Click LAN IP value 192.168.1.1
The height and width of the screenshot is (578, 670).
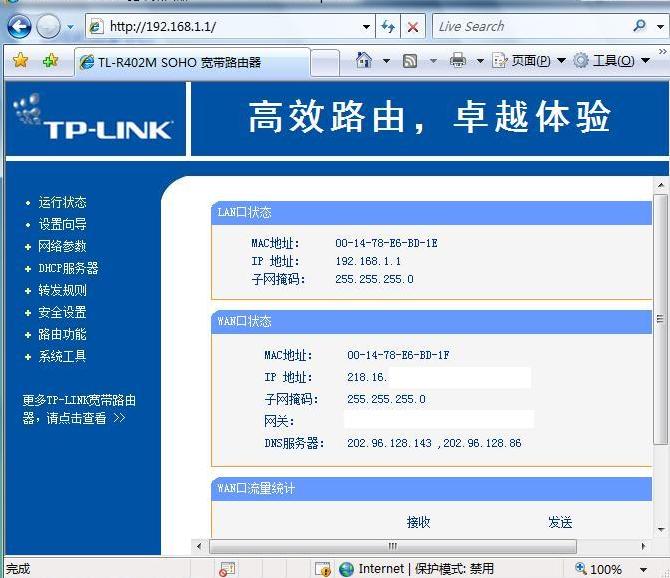point(368,261)
